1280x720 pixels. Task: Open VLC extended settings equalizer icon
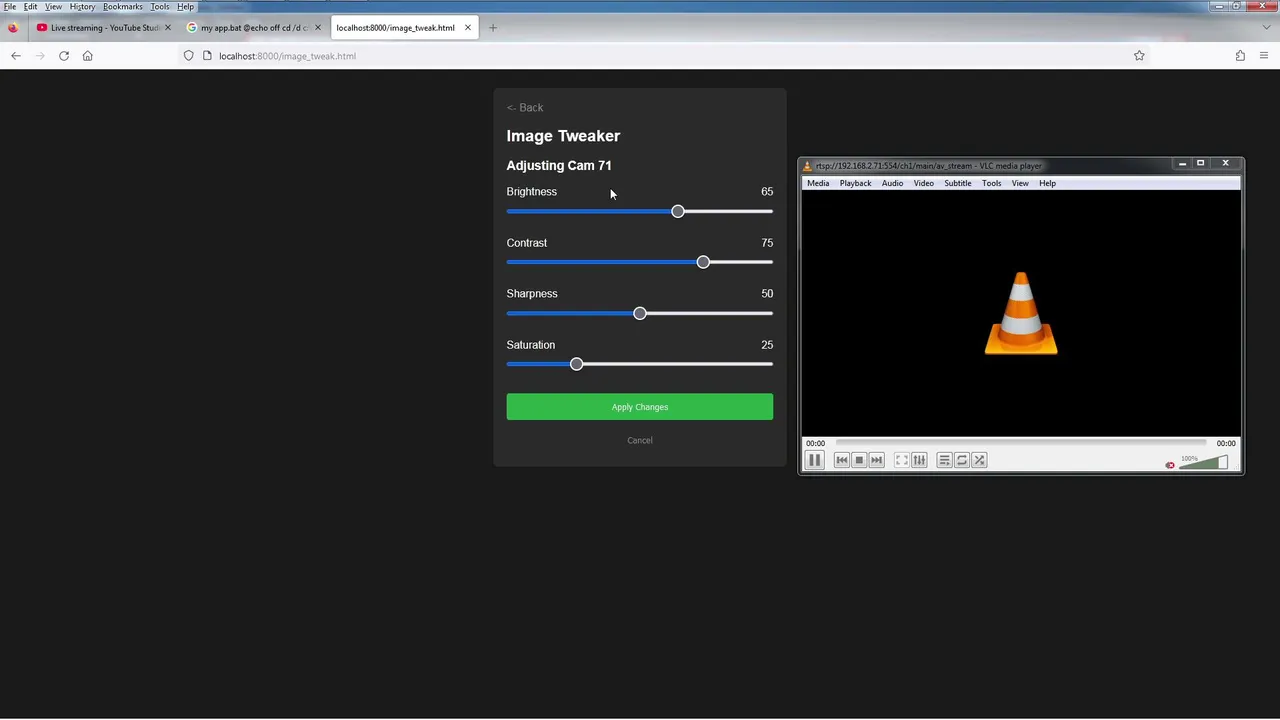point(919,460)
